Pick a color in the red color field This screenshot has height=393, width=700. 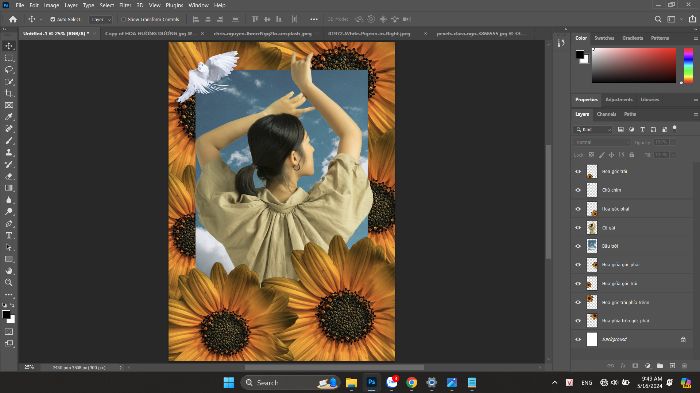(x=634, y=65)
